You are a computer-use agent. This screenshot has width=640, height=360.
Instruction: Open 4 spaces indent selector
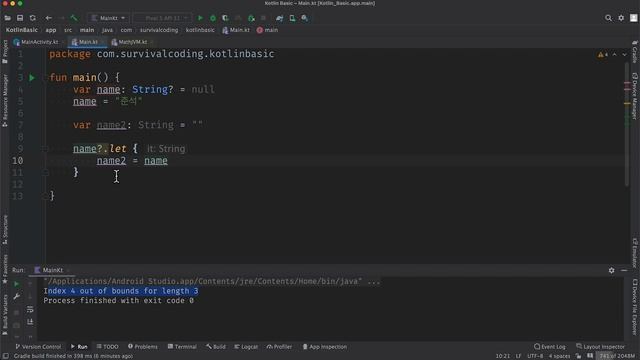[559, 356]
